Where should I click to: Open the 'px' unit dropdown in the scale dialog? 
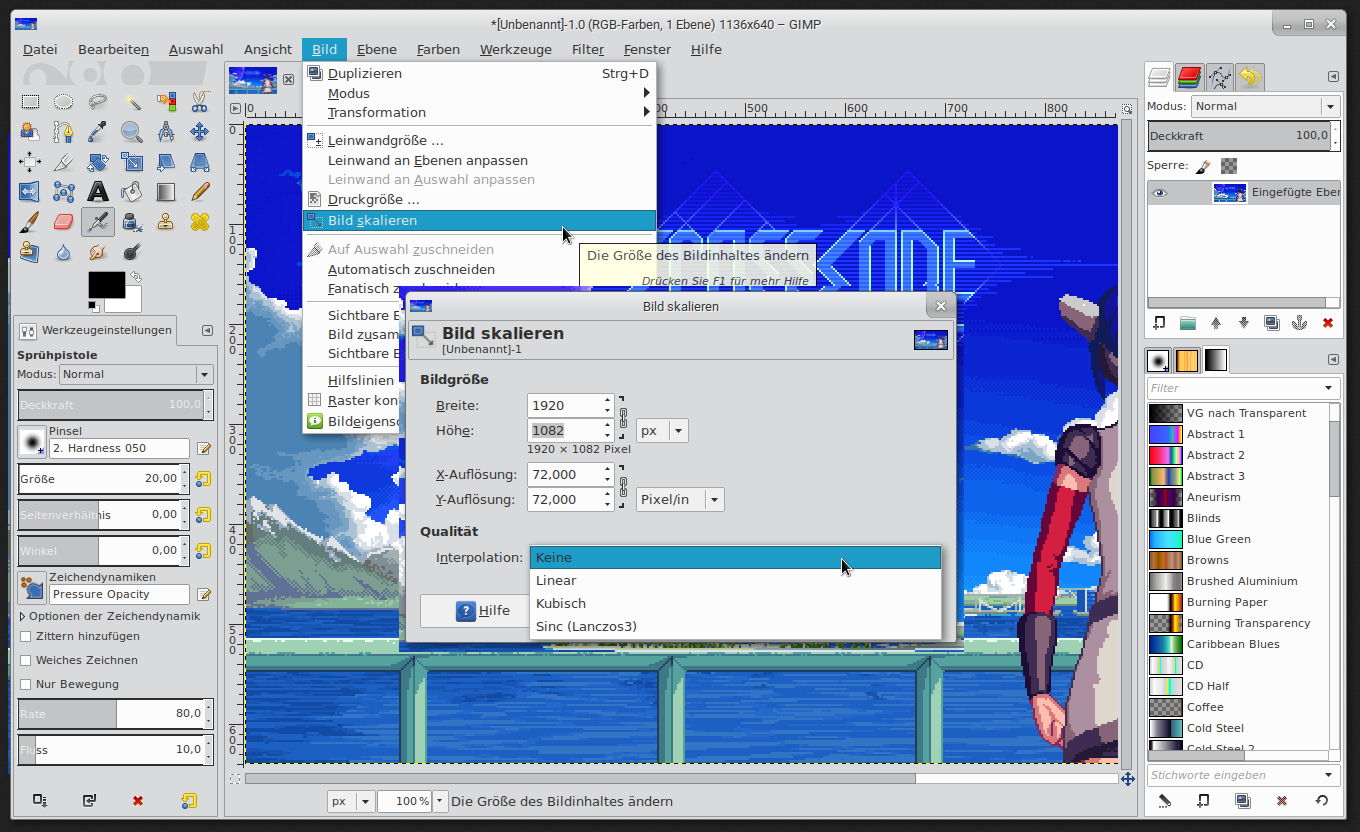pyautogui.click(x=662, y=430)
